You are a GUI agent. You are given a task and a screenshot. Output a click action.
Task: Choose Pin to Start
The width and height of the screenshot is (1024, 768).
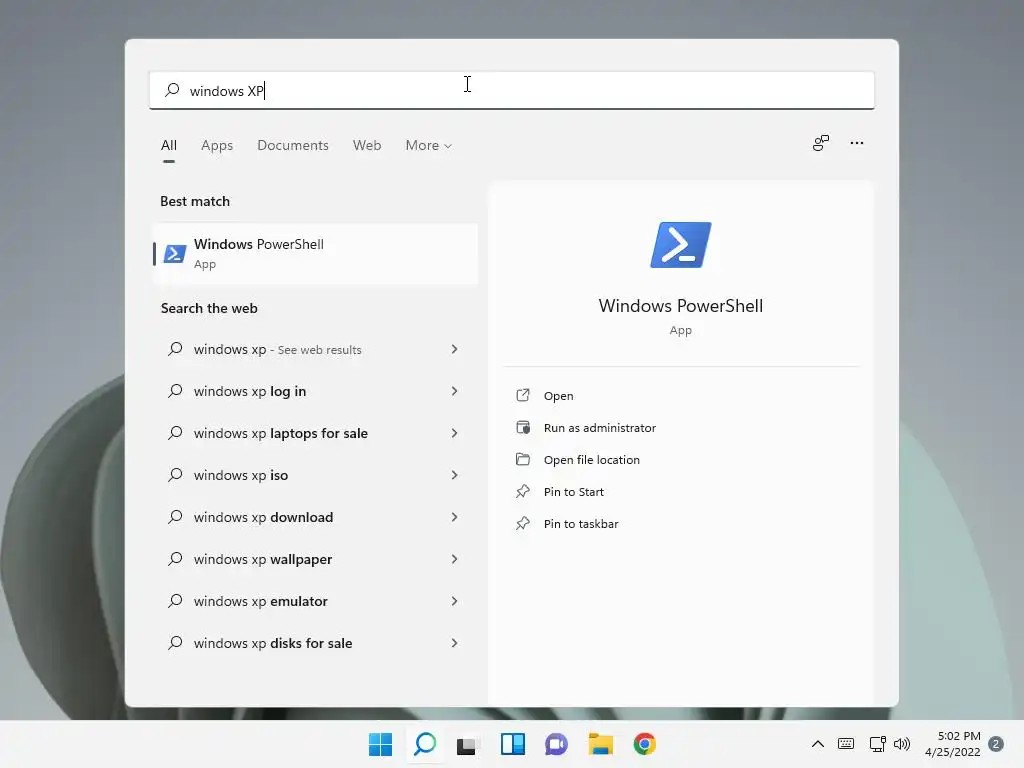tap(573, 492)
